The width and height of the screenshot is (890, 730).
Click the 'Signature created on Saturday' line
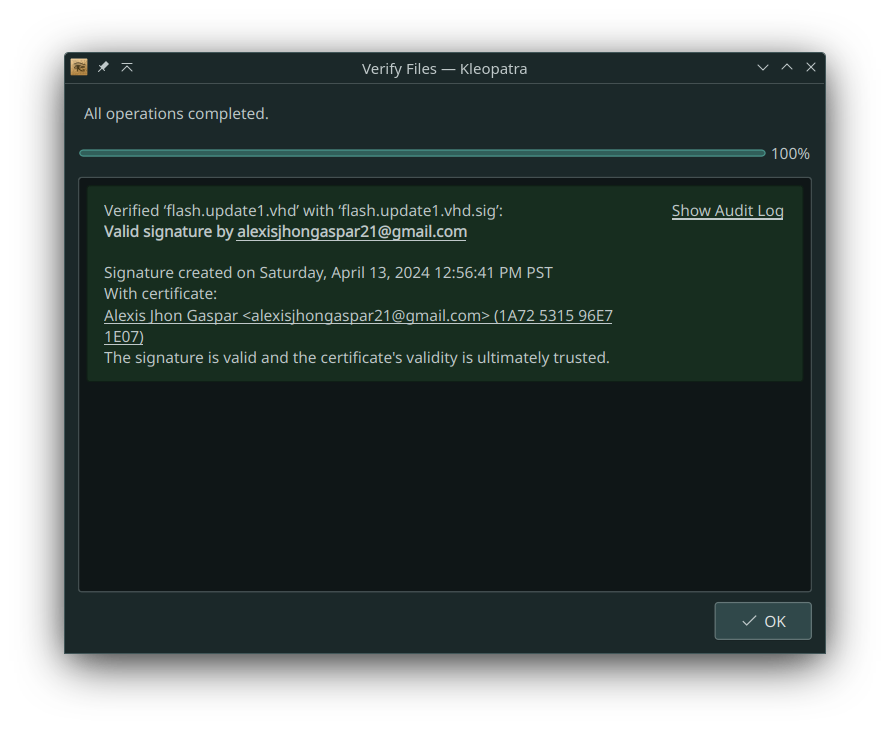[328, 272]
